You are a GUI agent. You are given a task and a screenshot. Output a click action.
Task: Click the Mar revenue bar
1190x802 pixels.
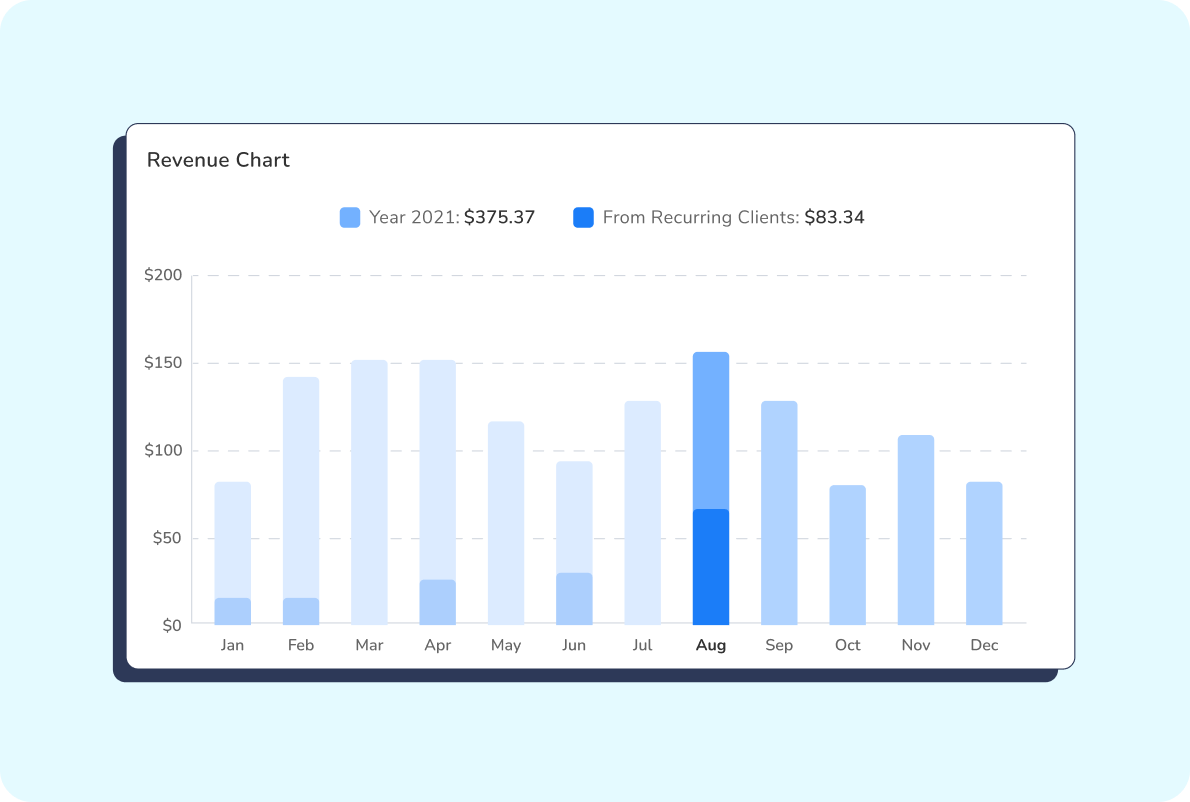pos(369,490)
